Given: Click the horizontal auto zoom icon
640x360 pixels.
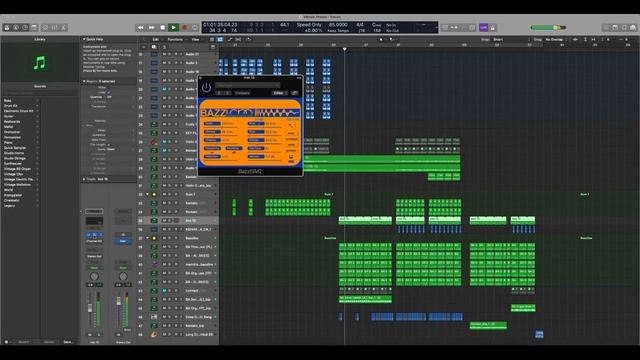Looking at the screenshot, I should [x=593, y=40].
